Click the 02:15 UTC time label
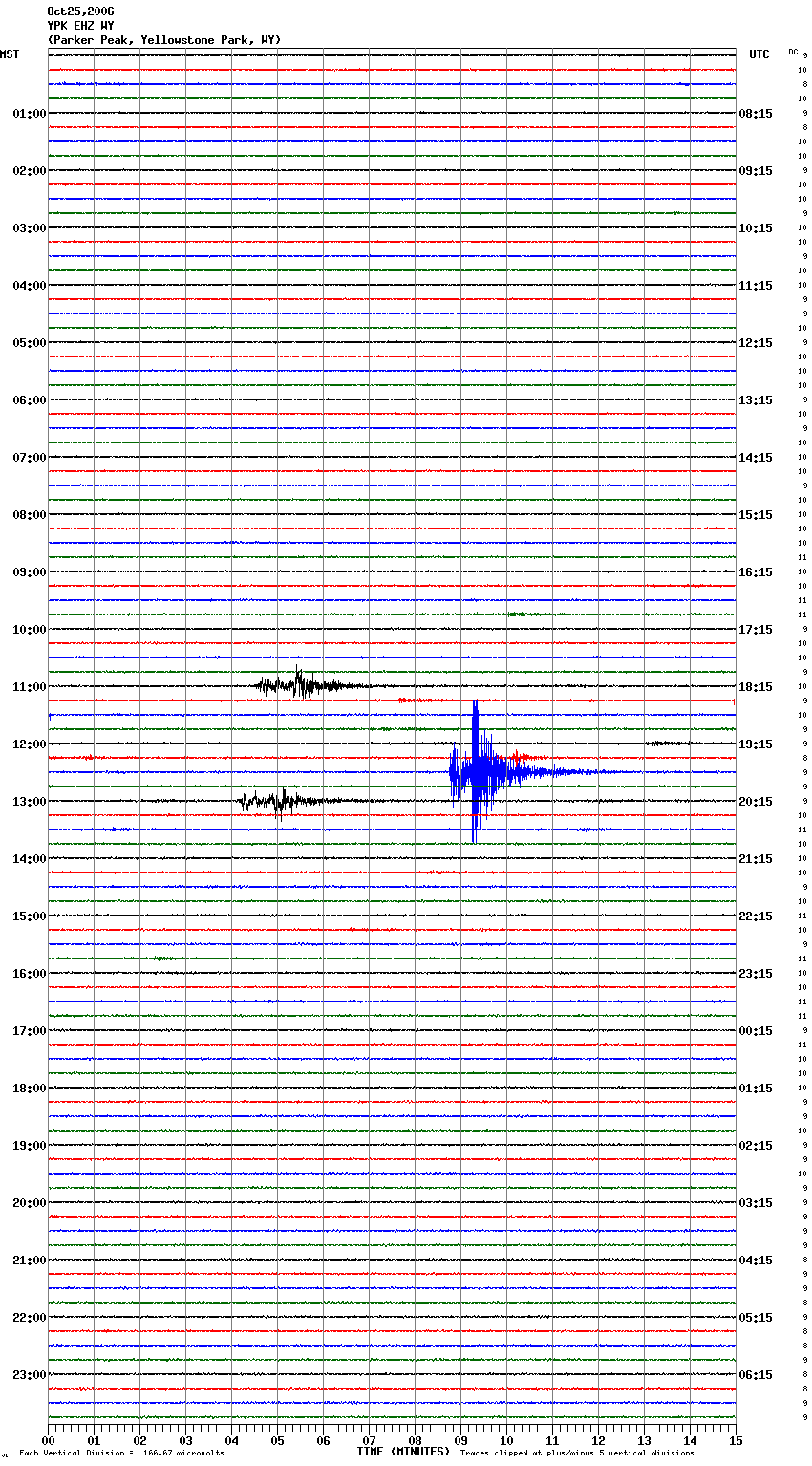This screenshot has width=812, height=1466. point(756,1146)
